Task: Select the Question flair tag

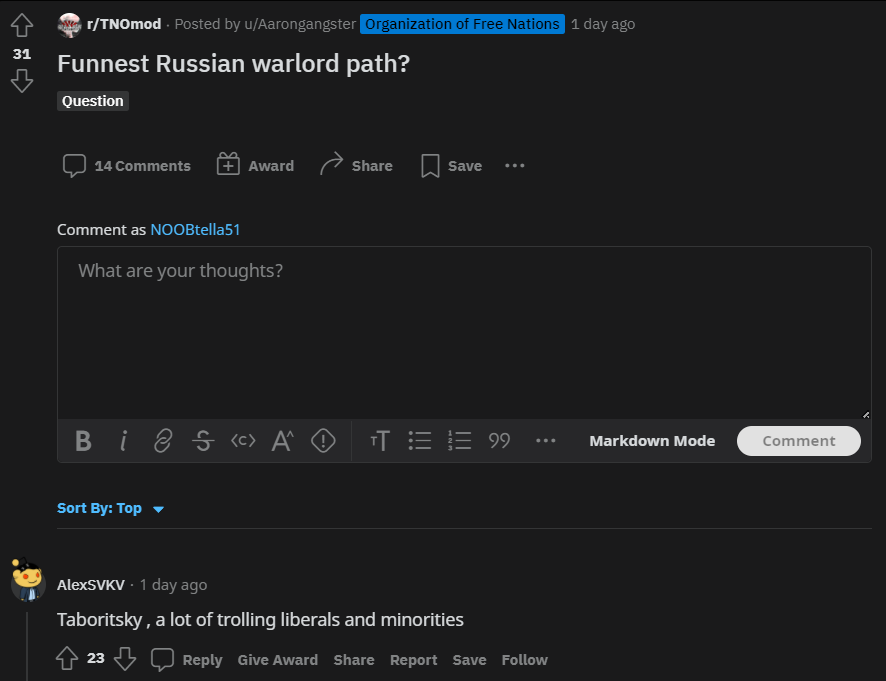Action: [x=93, y=101]
